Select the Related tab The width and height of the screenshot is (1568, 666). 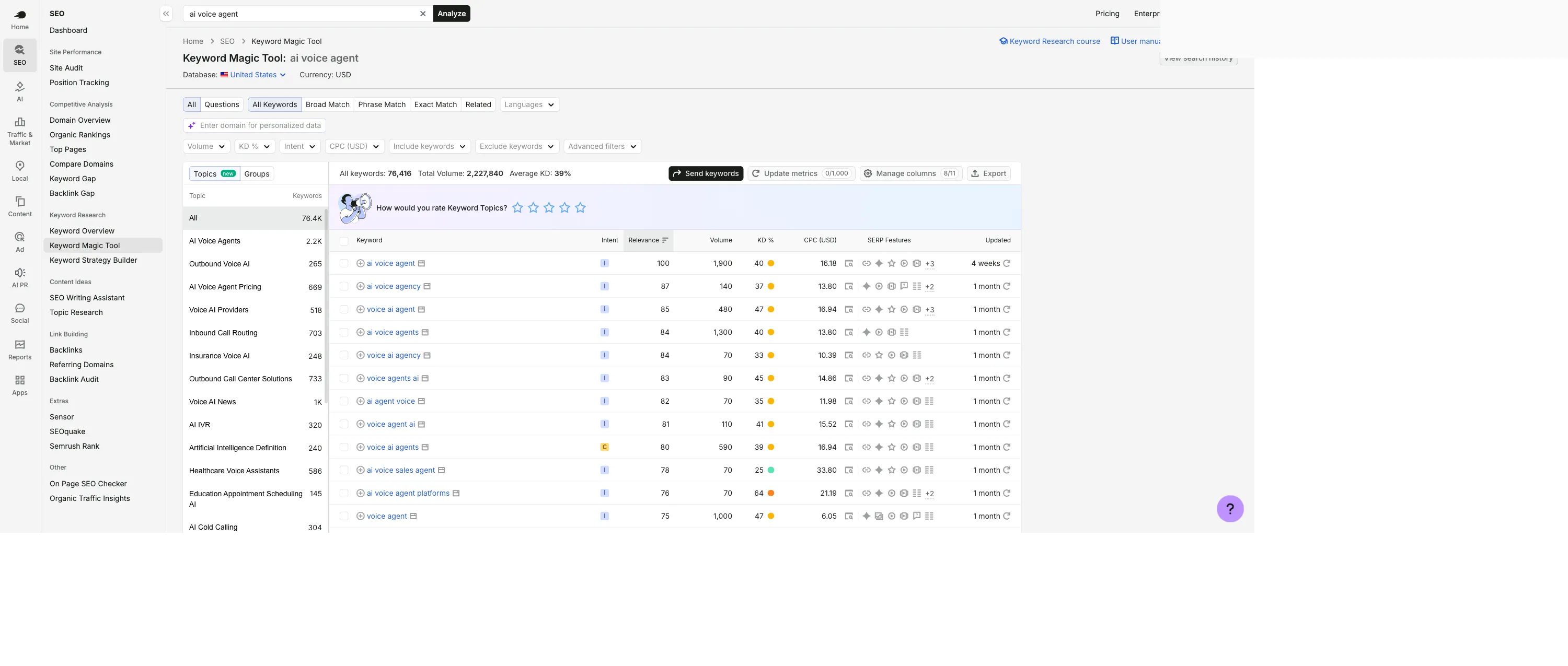[x=478, y=104]
